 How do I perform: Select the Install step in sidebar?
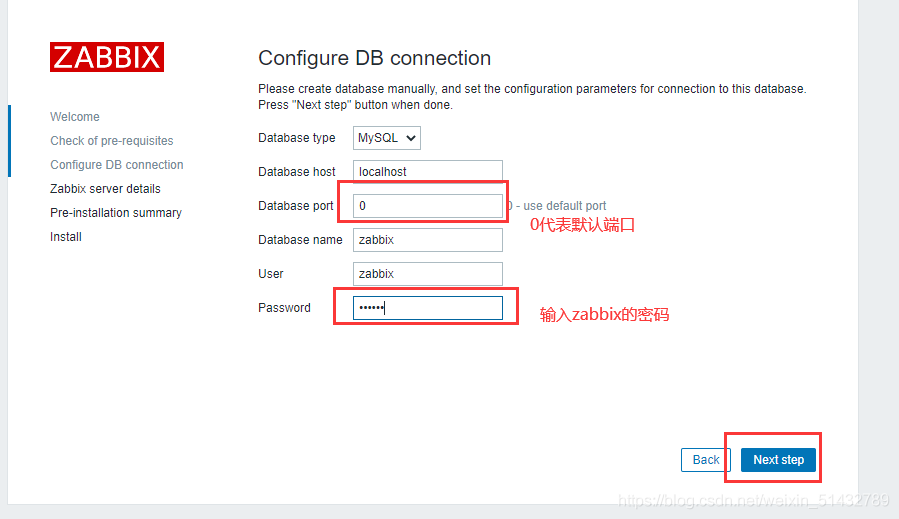pyautogui.click(x=66, y=237)
